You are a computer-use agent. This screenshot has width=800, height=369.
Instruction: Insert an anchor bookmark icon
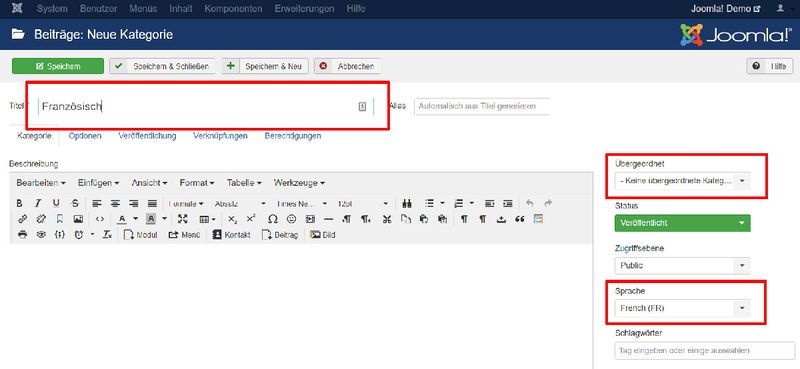[x=60, y=219]
